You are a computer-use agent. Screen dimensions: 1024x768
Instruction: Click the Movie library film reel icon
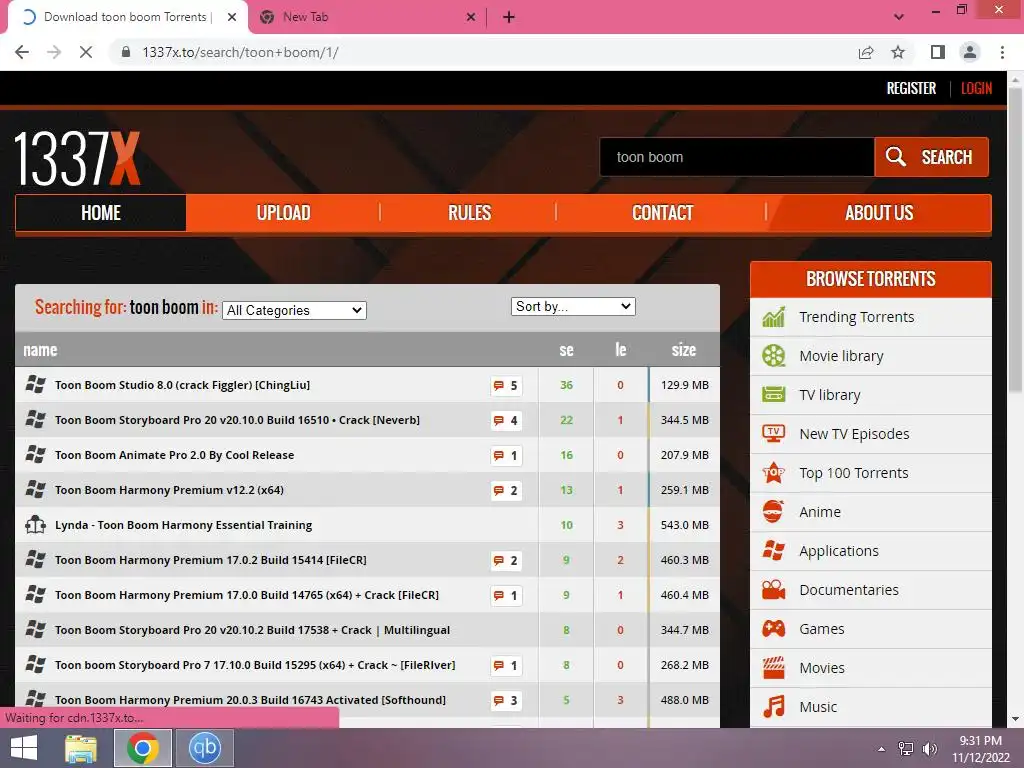[x=773, y=356]
